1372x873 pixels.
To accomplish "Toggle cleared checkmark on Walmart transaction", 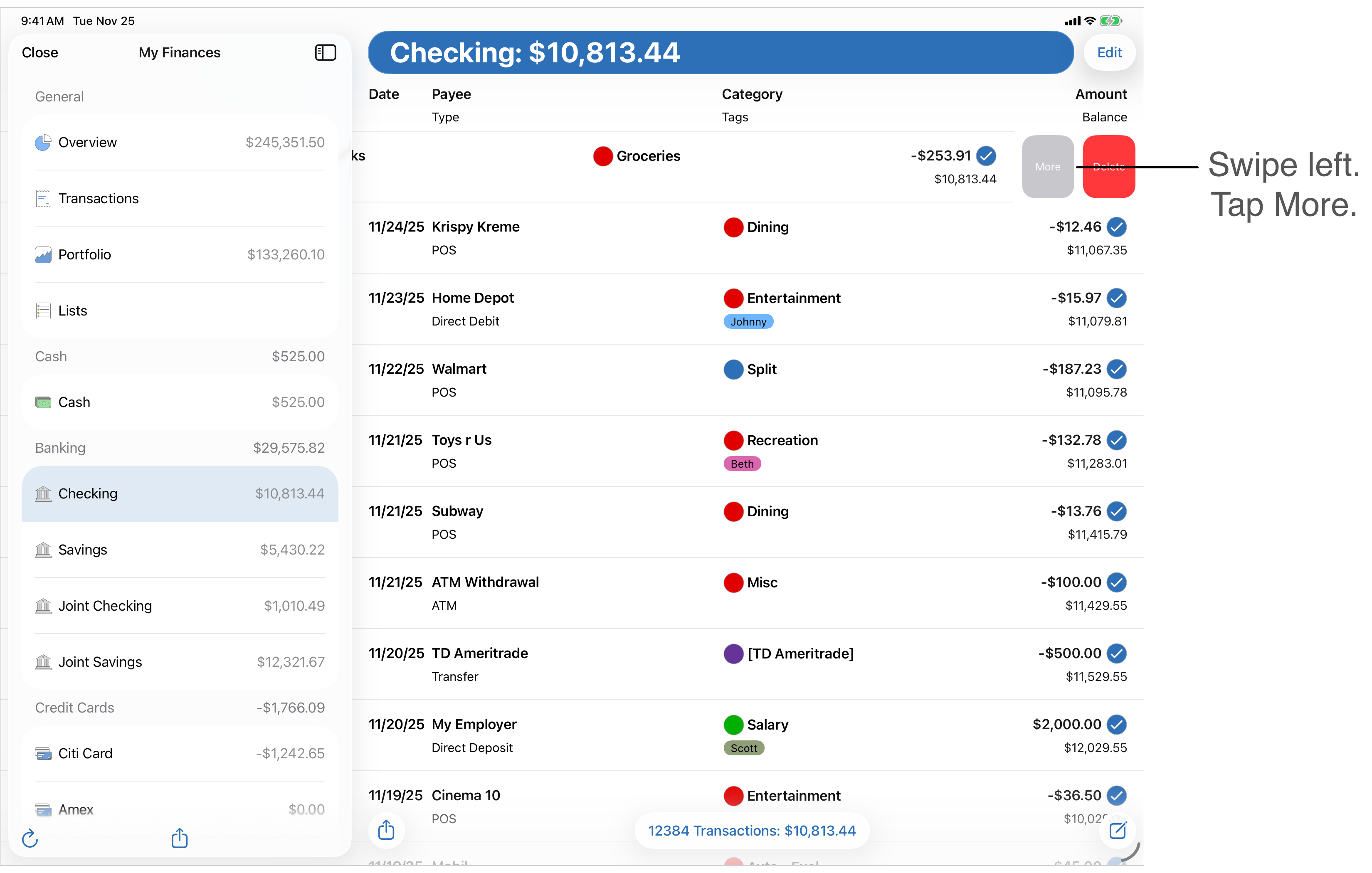I will 1117,369.
